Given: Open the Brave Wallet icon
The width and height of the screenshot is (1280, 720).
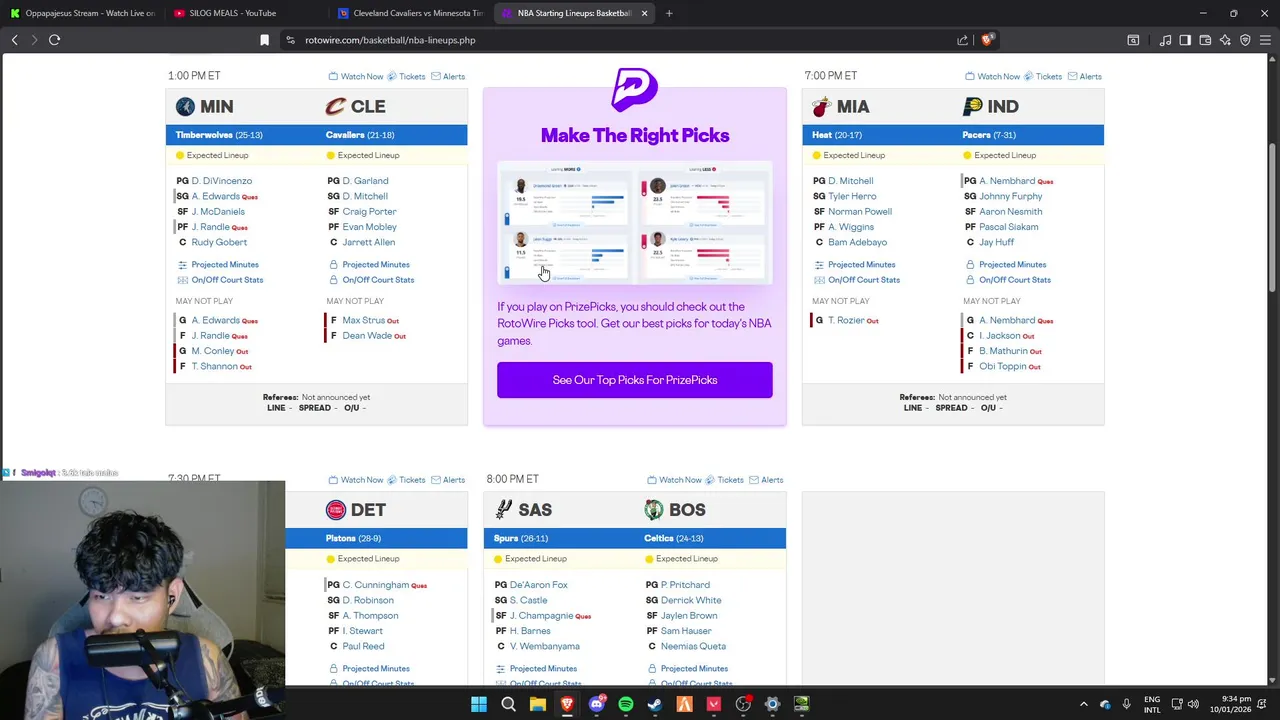Looking at the screenshot, I should 1205,40.
